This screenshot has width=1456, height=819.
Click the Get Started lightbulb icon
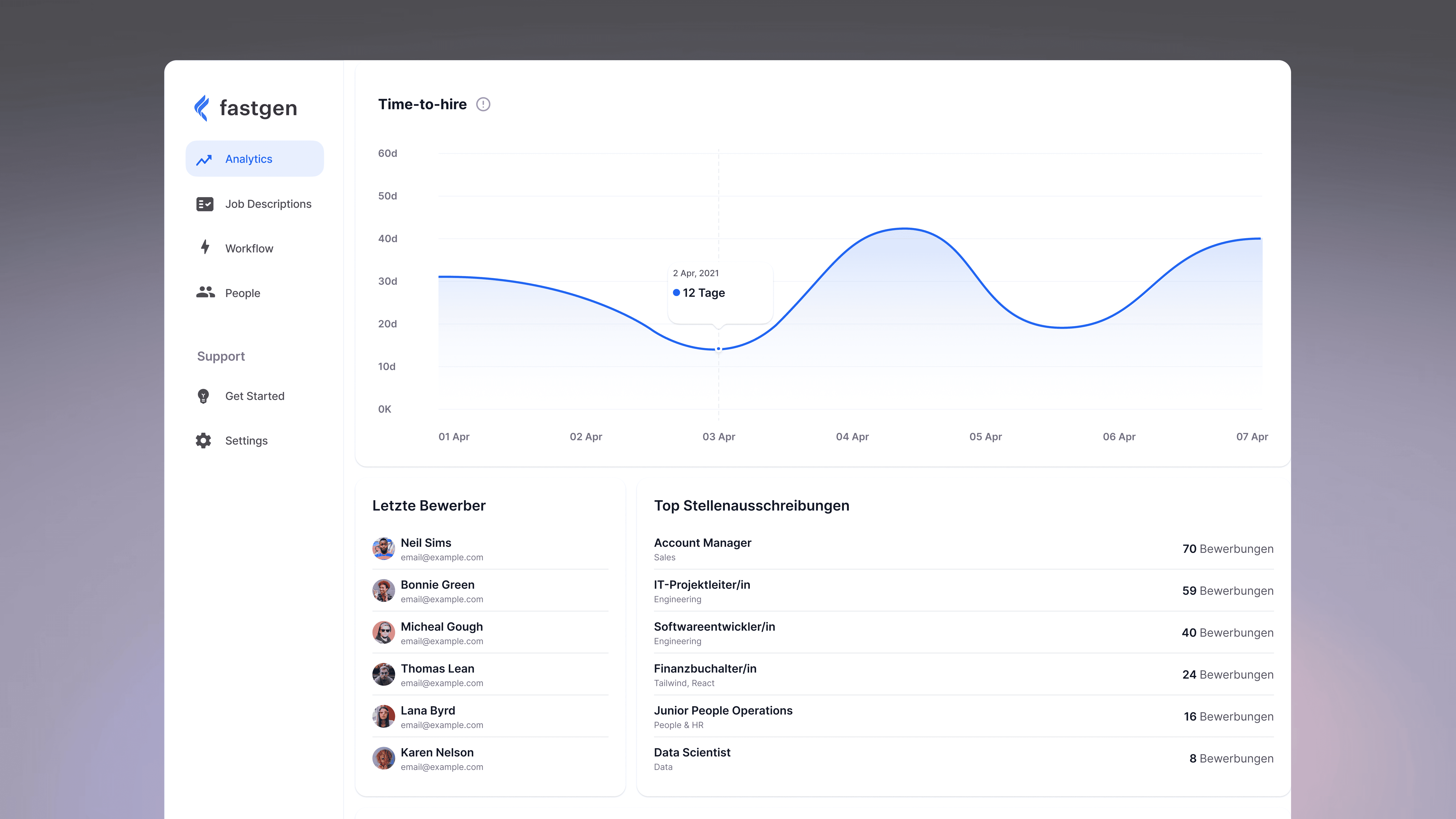[x=204, y=396]
